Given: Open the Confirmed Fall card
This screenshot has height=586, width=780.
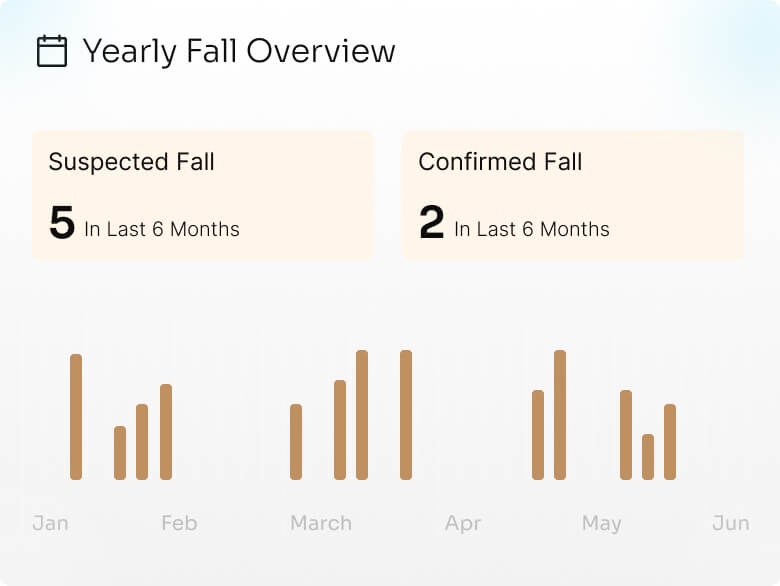Looking at the screenshot, I should 573,195.
